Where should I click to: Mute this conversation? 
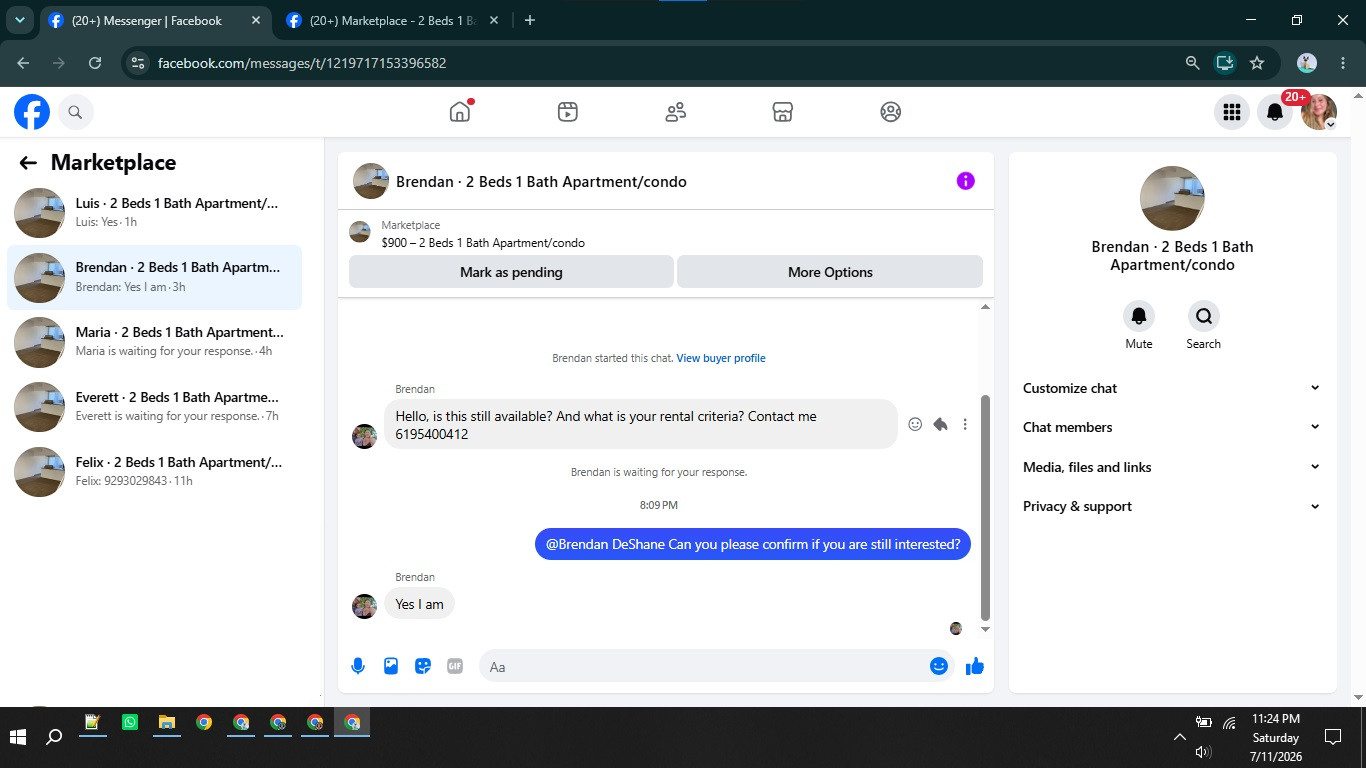click(1139, 316)
